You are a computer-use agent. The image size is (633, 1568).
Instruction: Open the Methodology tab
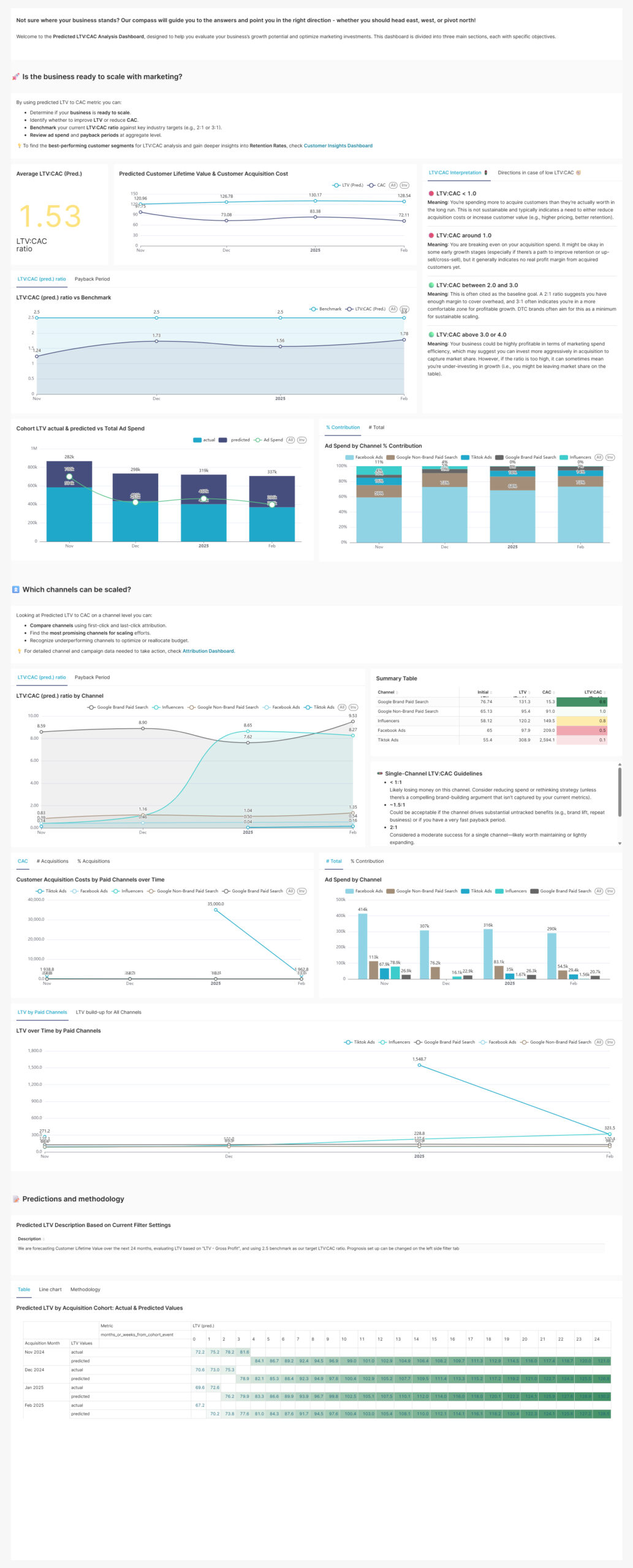click(85, 1289)
